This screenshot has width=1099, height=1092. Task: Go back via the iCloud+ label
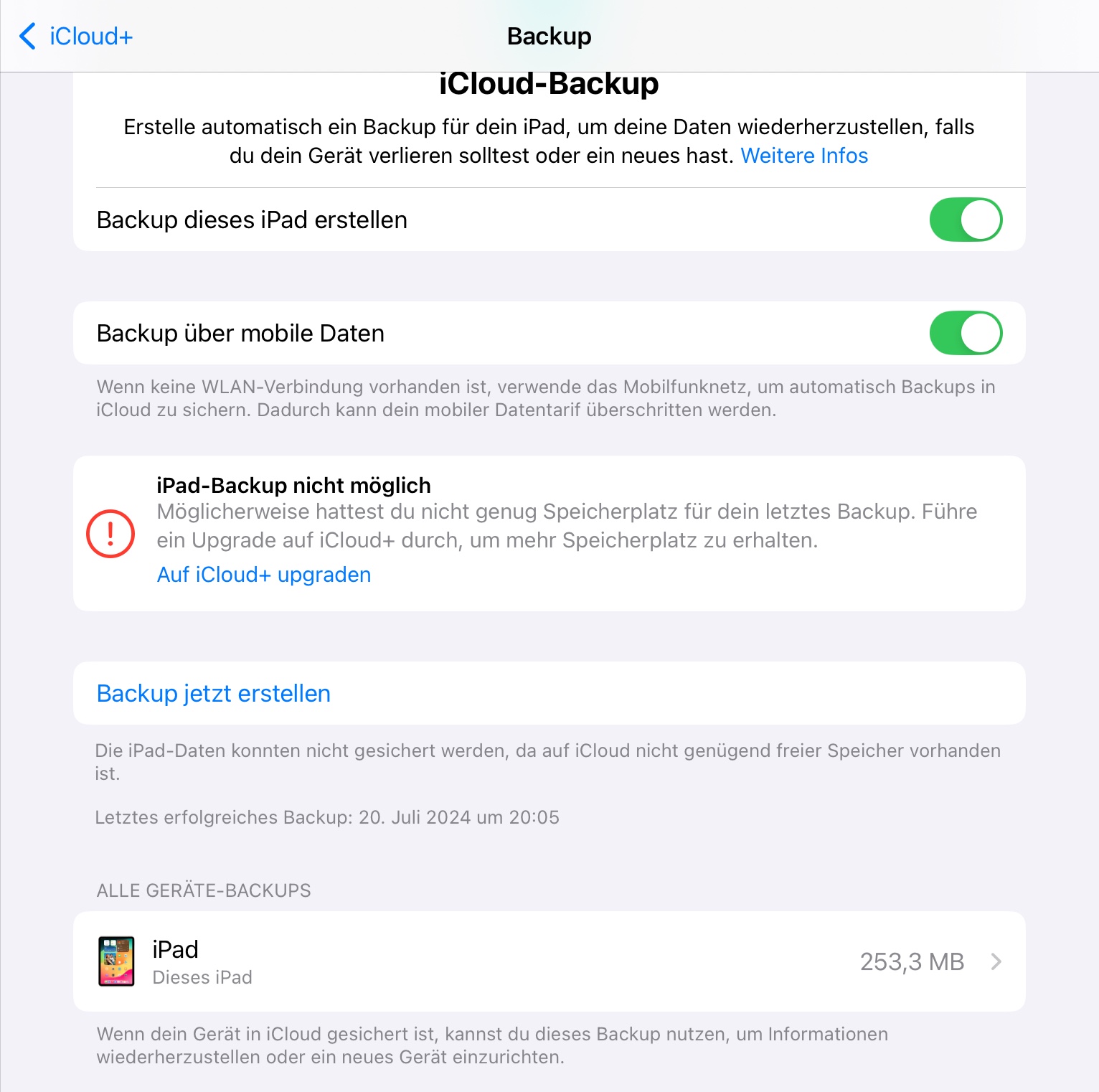coord(91,36)
